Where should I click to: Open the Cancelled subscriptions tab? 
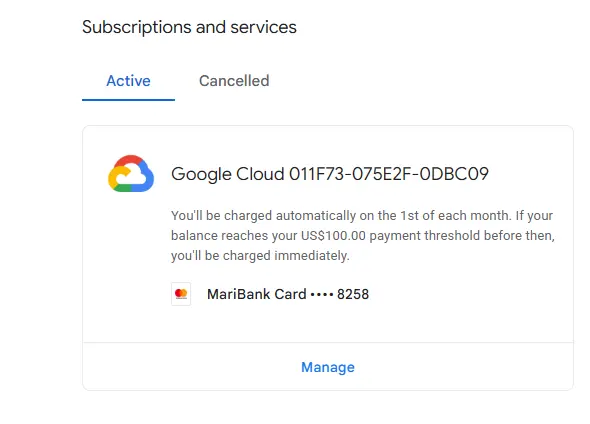(x=234, y=81)
